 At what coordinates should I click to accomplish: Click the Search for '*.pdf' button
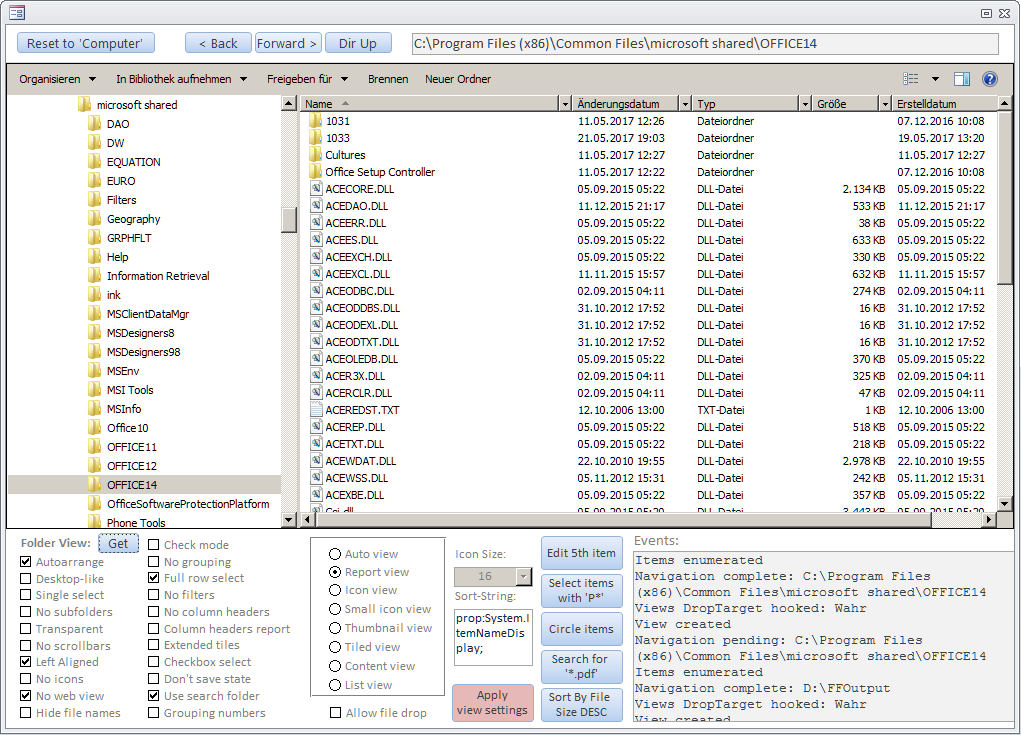coord(579,667)
